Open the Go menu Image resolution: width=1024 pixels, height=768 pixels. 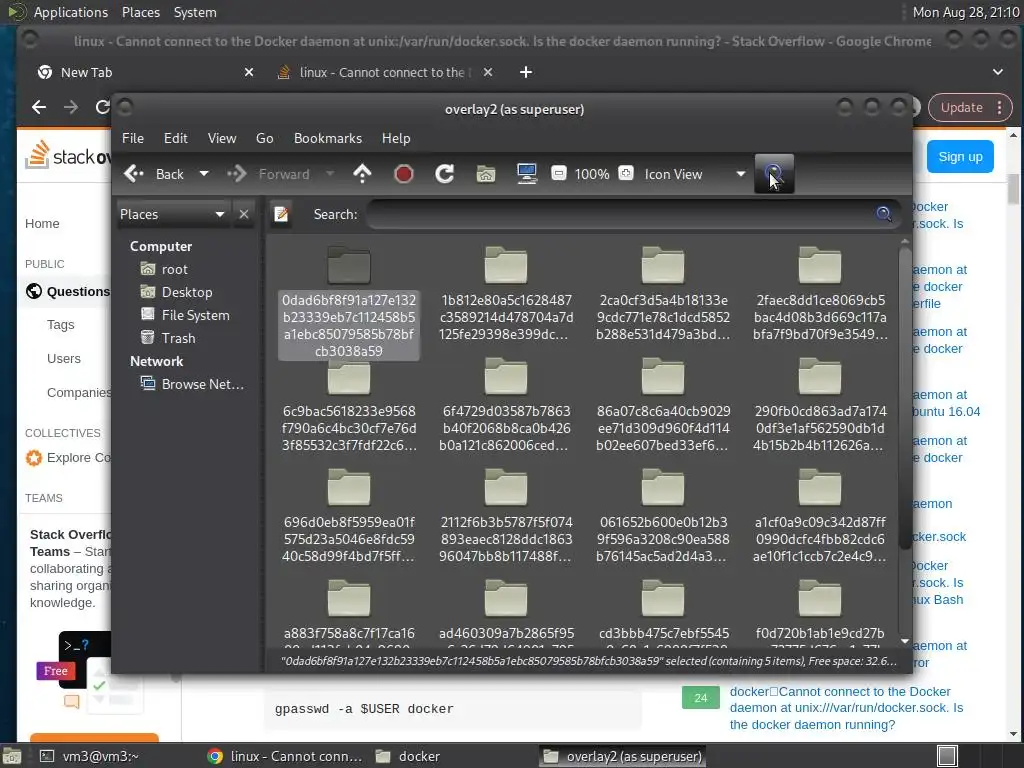coord(264,138)
